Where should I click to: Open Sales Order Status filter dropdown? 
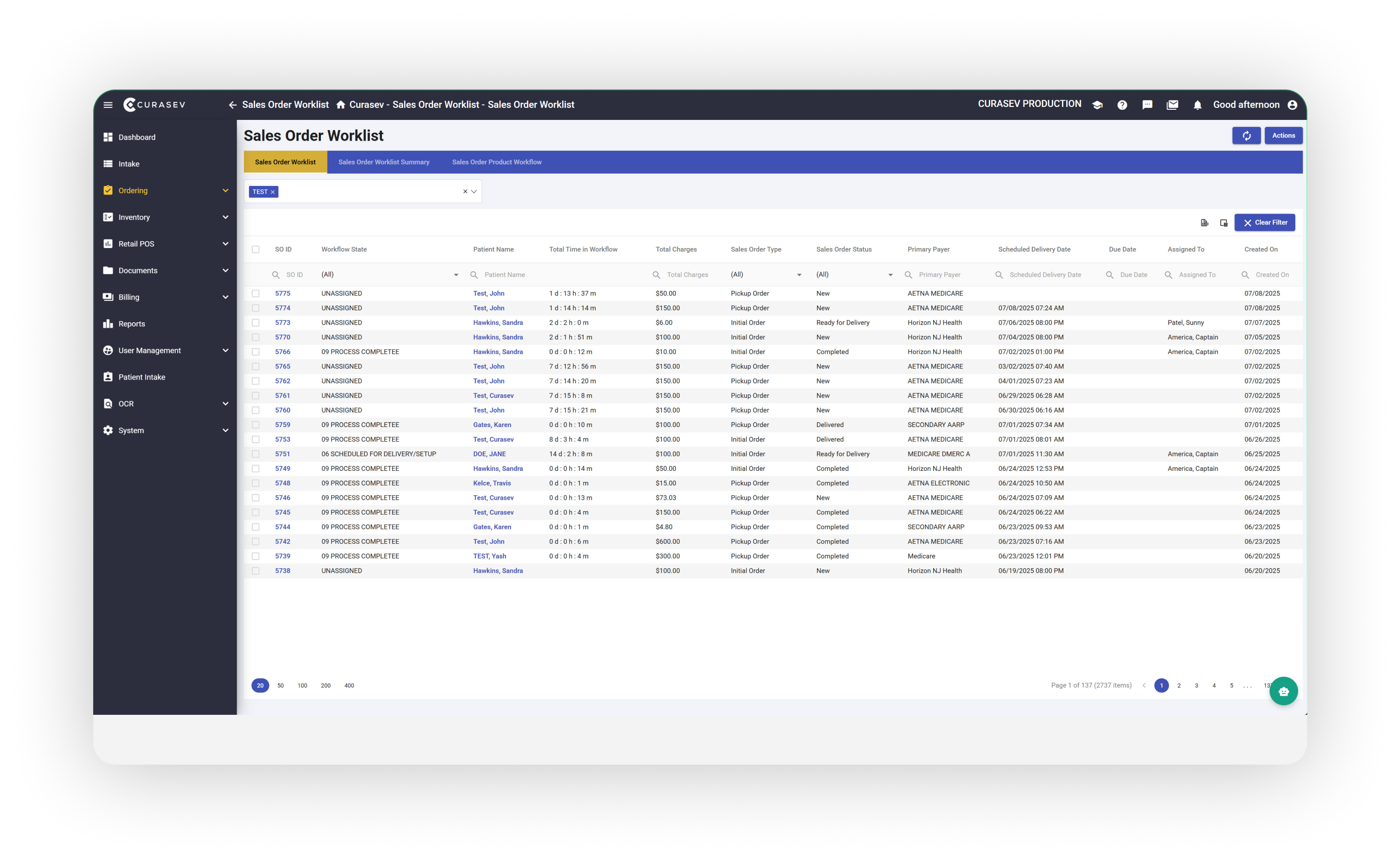point(890,275)
